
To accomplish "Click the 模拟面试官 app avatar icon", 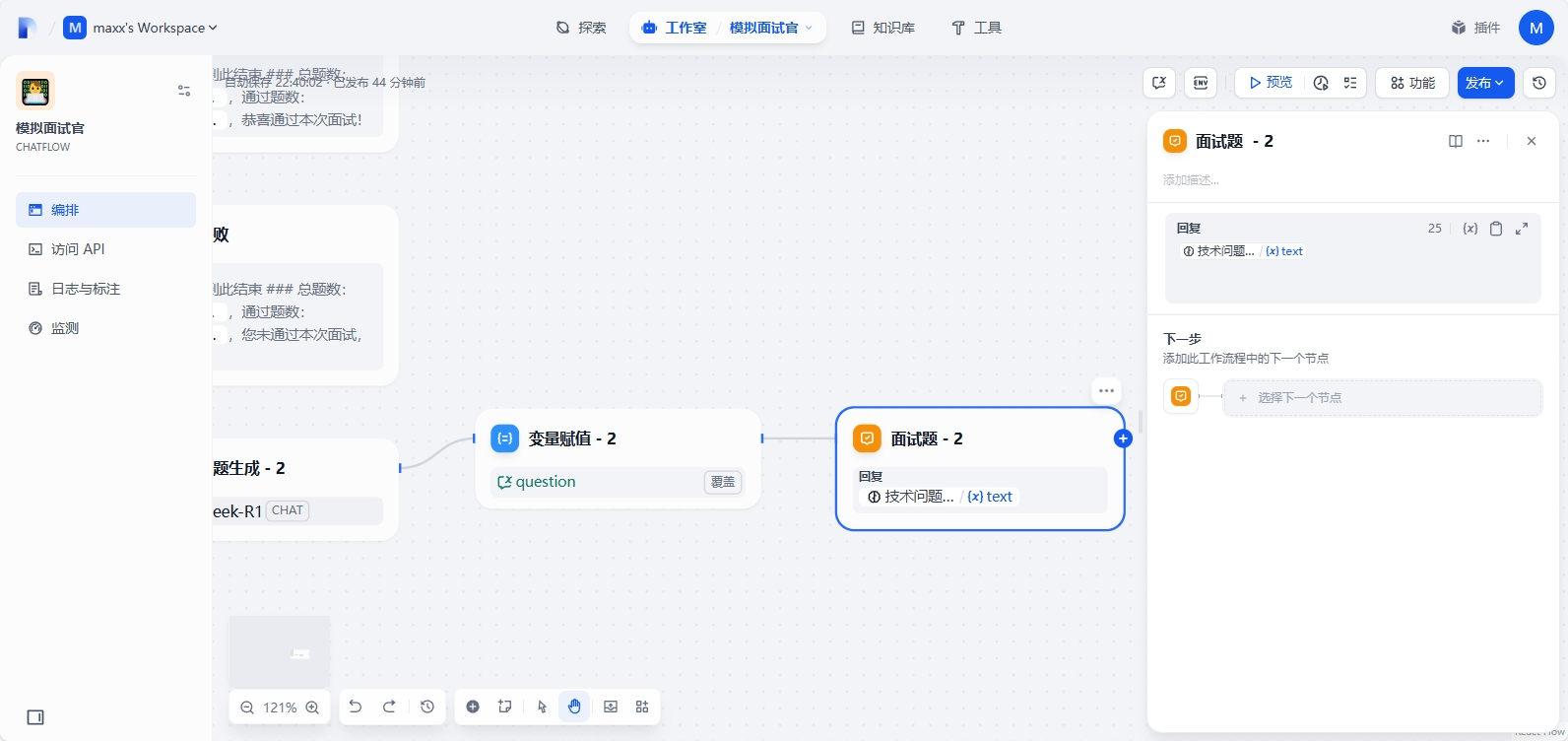I will (35, 91).
